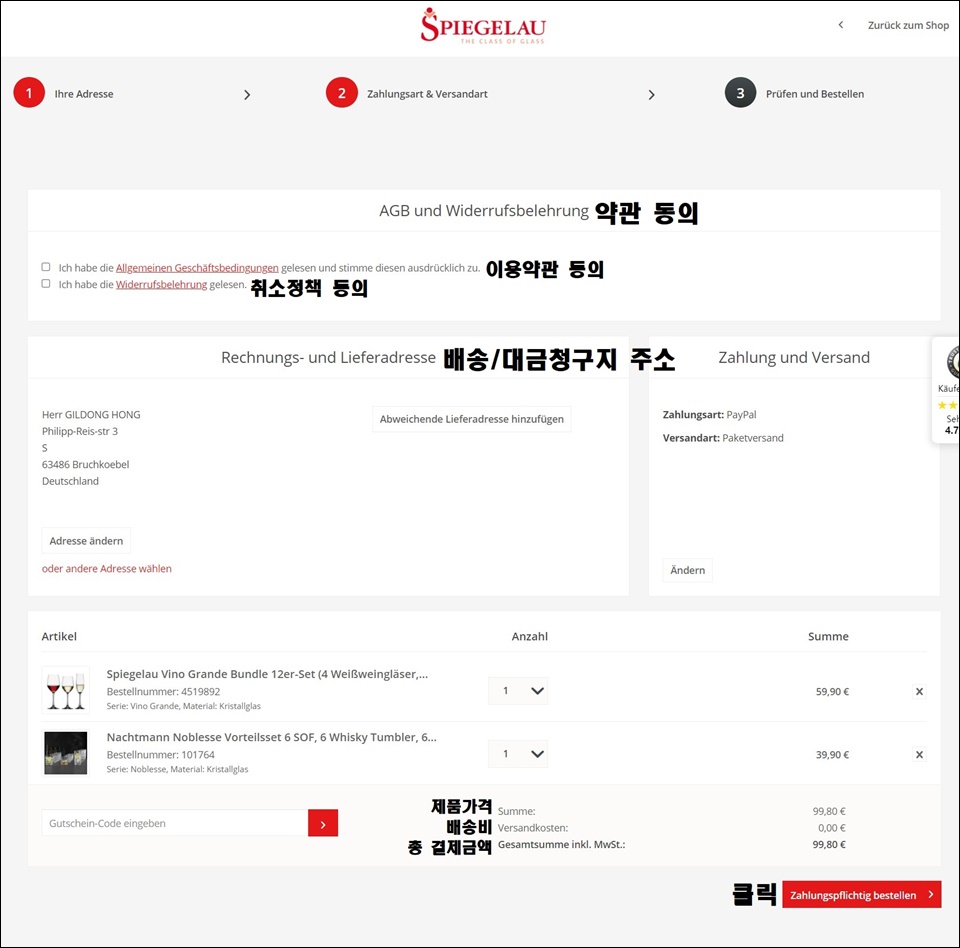Open the Nachtmann Noblesse Vorteilsset title
Image resolution: width=960 pixels, height=948 pixels.
pos(271,737)
